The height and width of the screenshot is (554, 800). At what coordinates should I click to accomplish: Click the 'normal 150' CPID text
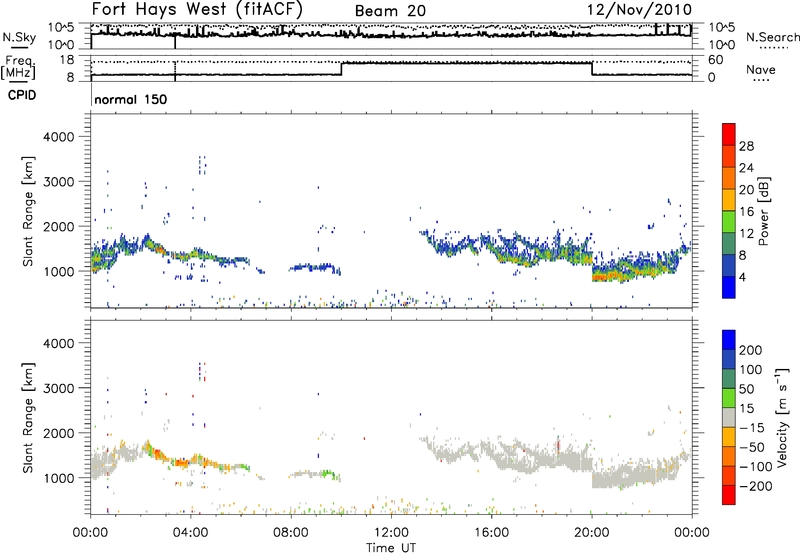131,99
